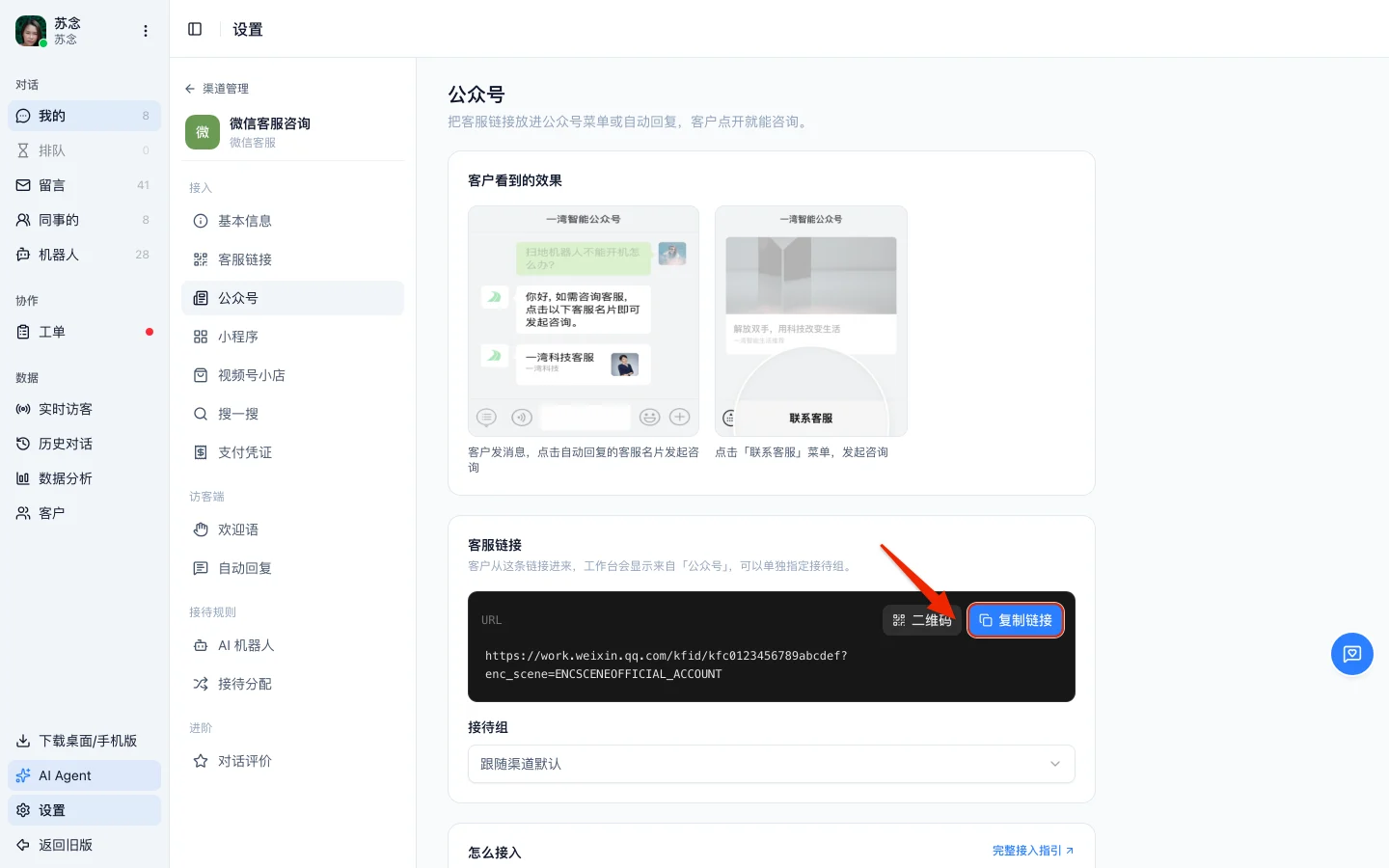This screenshot has width=1389, height=868.
Task: Select 小程序 settings tab
Action: click(292, 337)
